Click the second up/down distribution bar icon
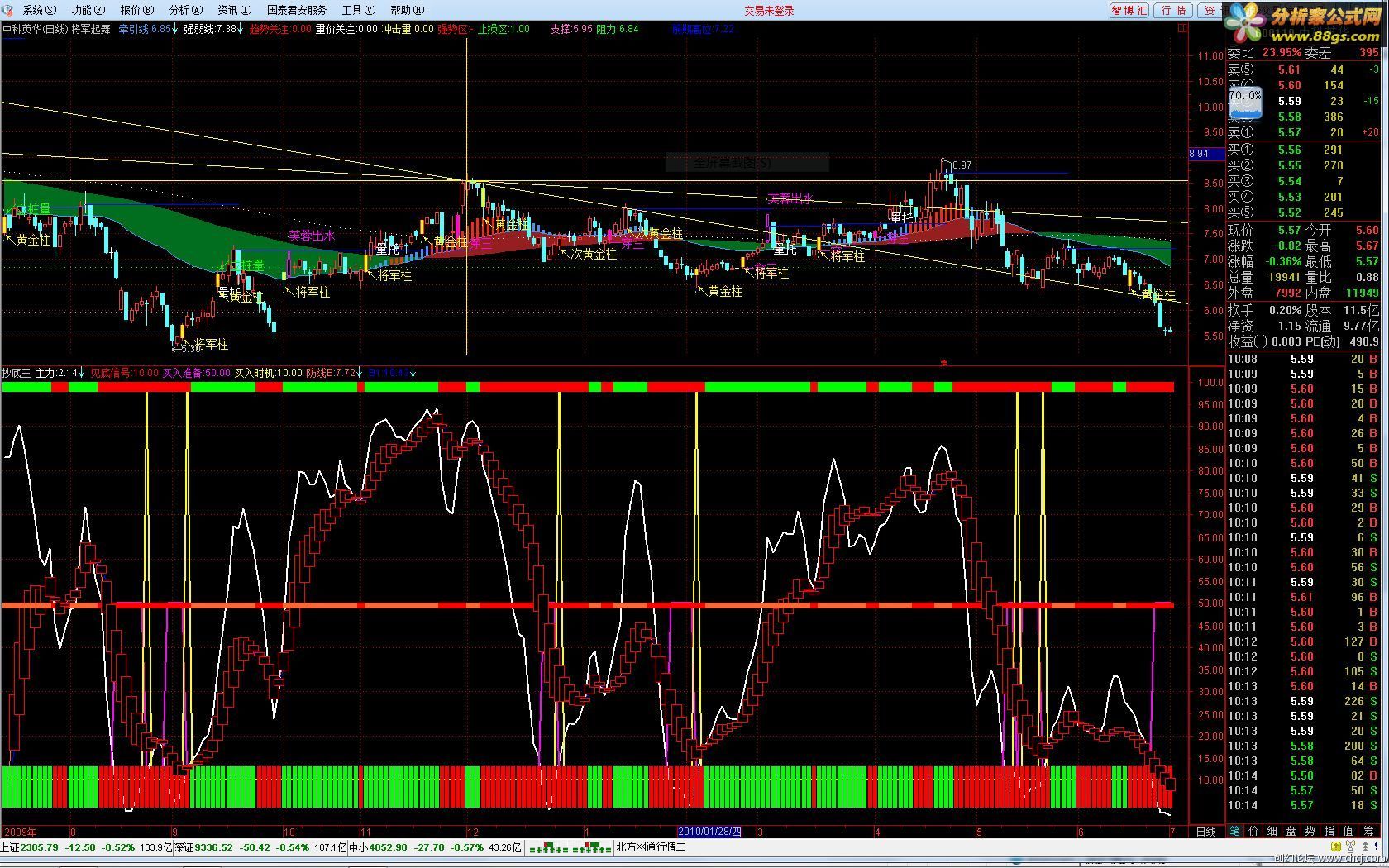The width and height of the screenshot is (1389, 868). (x=592, y=848)
